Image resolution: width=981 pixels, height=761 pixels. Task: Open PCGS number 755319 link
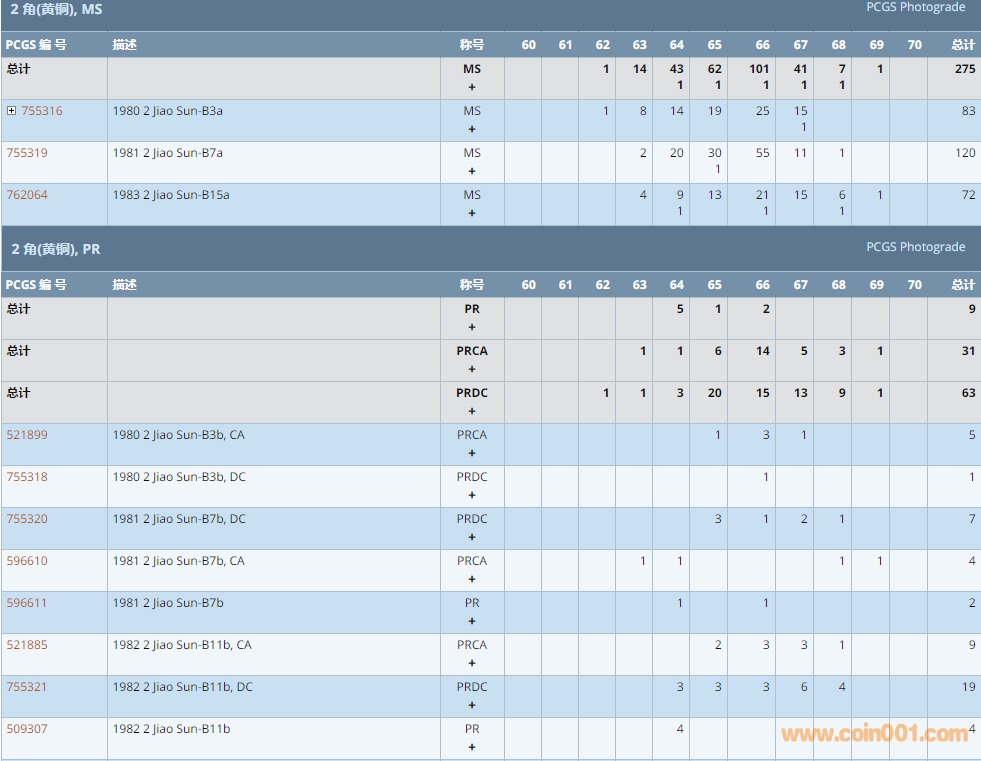tap(27, 153)
